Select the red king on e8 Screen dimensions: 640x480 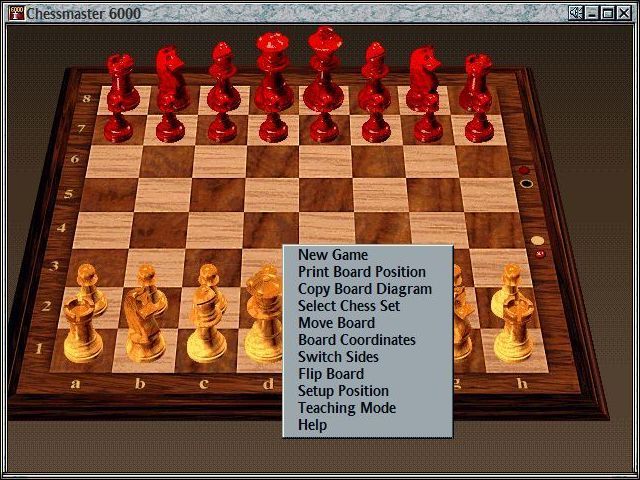point(325,70)
